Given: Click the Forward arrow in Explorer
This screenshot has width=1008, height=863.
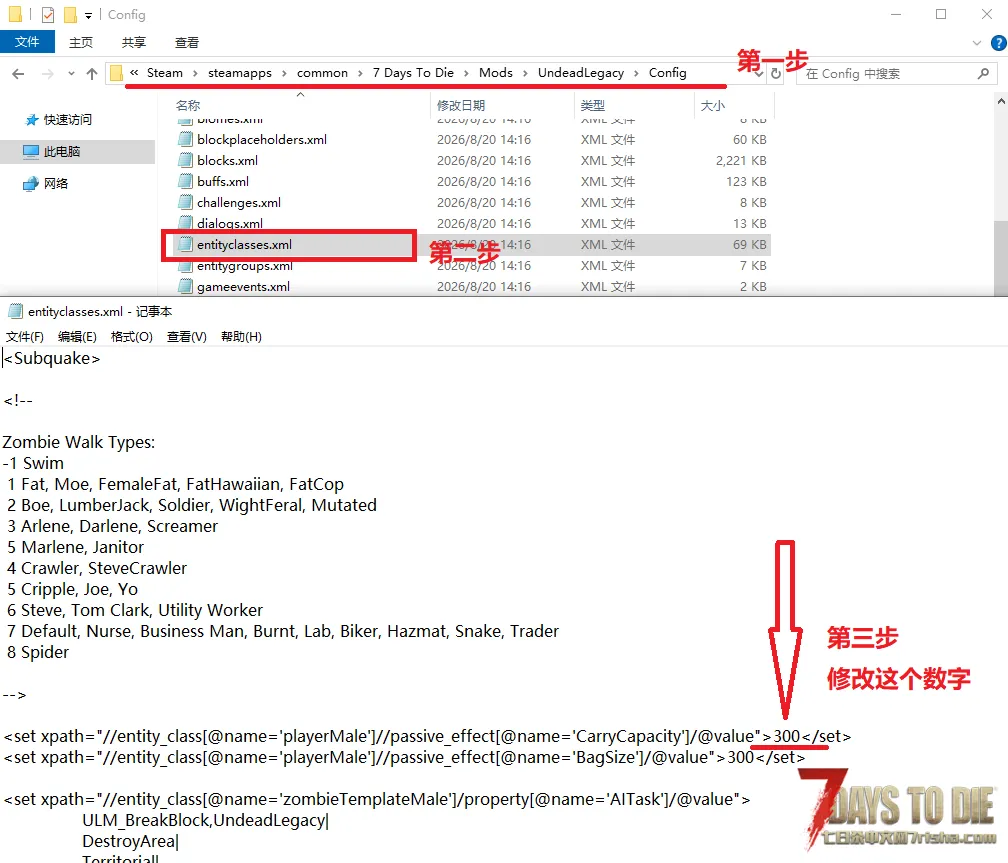Looking at the screenshot, I should click(48, 74).
